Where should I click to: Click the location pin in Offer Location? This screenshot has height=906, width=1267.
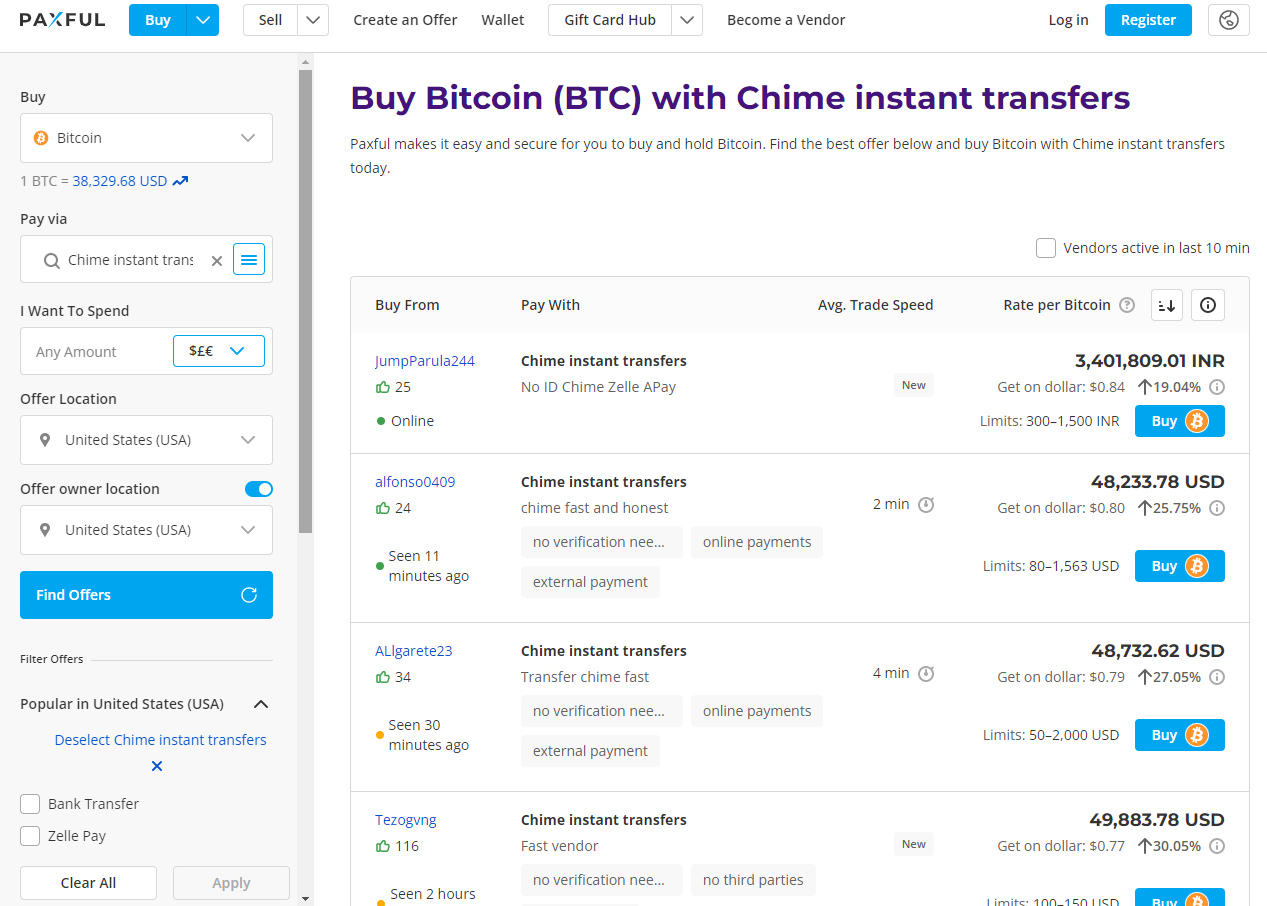pyautogui.click(x=45, y=440)
